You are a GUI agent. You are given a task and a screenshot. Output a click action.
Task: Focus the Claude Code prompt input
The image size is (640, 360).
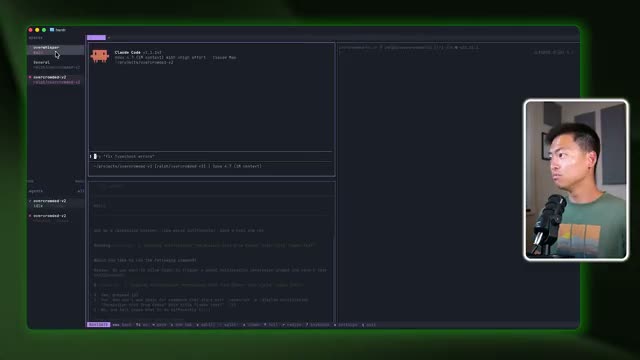point(211,156)
